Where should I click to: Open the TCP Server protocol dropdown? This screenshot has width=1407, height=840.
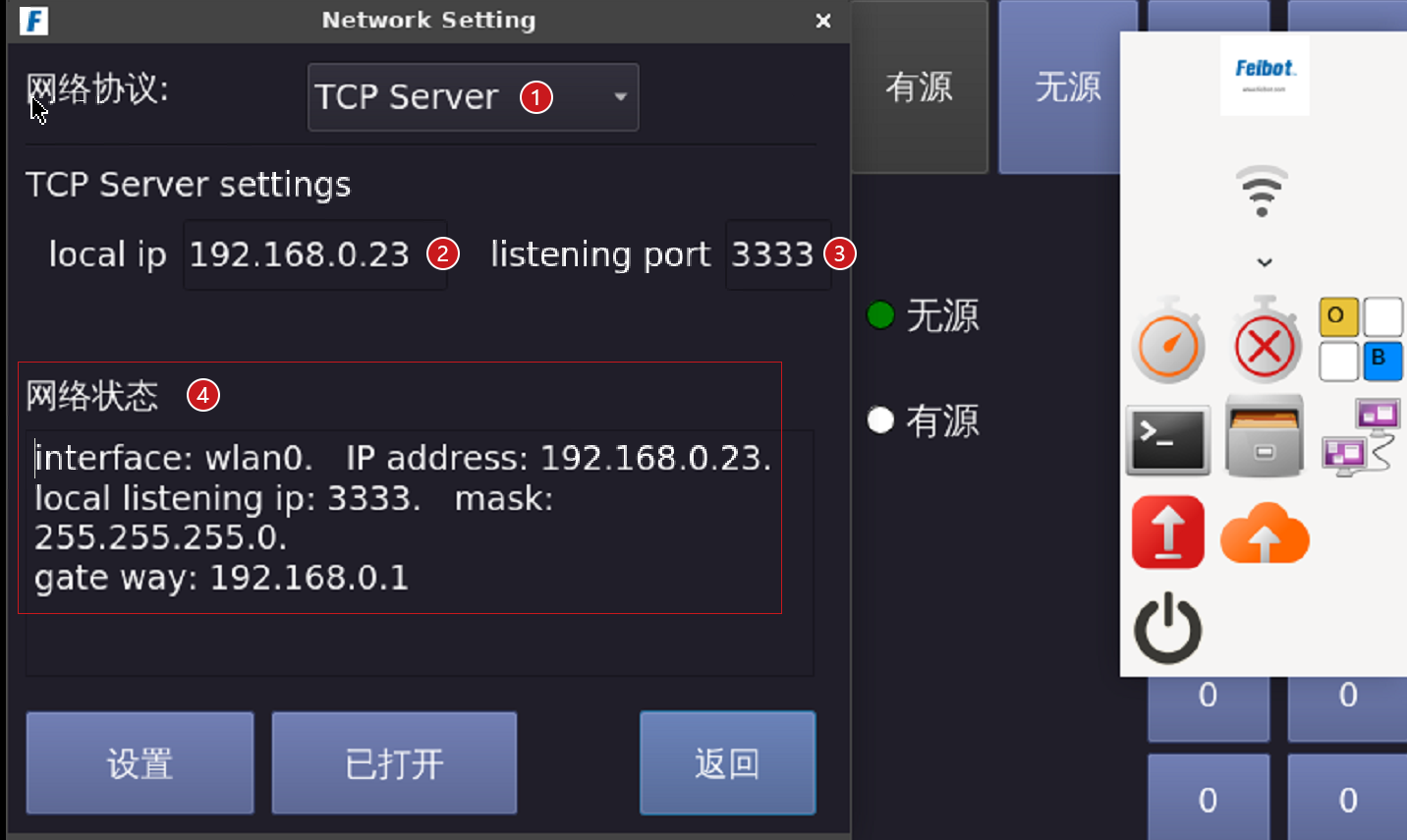tap(474, 97)
